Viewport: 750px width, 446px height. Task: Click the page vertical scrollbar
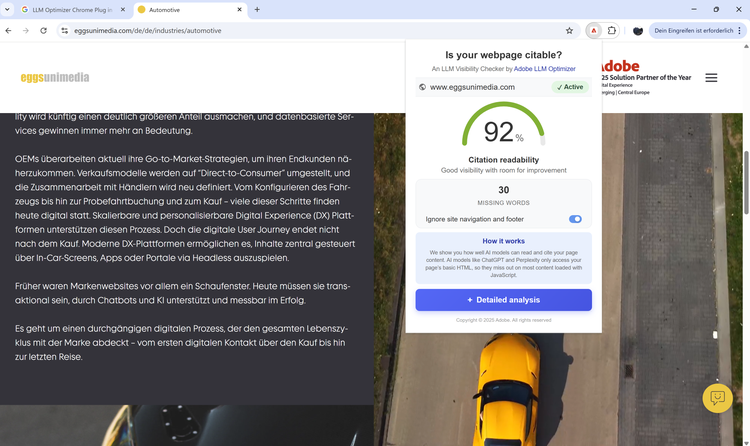pos(746,180)
